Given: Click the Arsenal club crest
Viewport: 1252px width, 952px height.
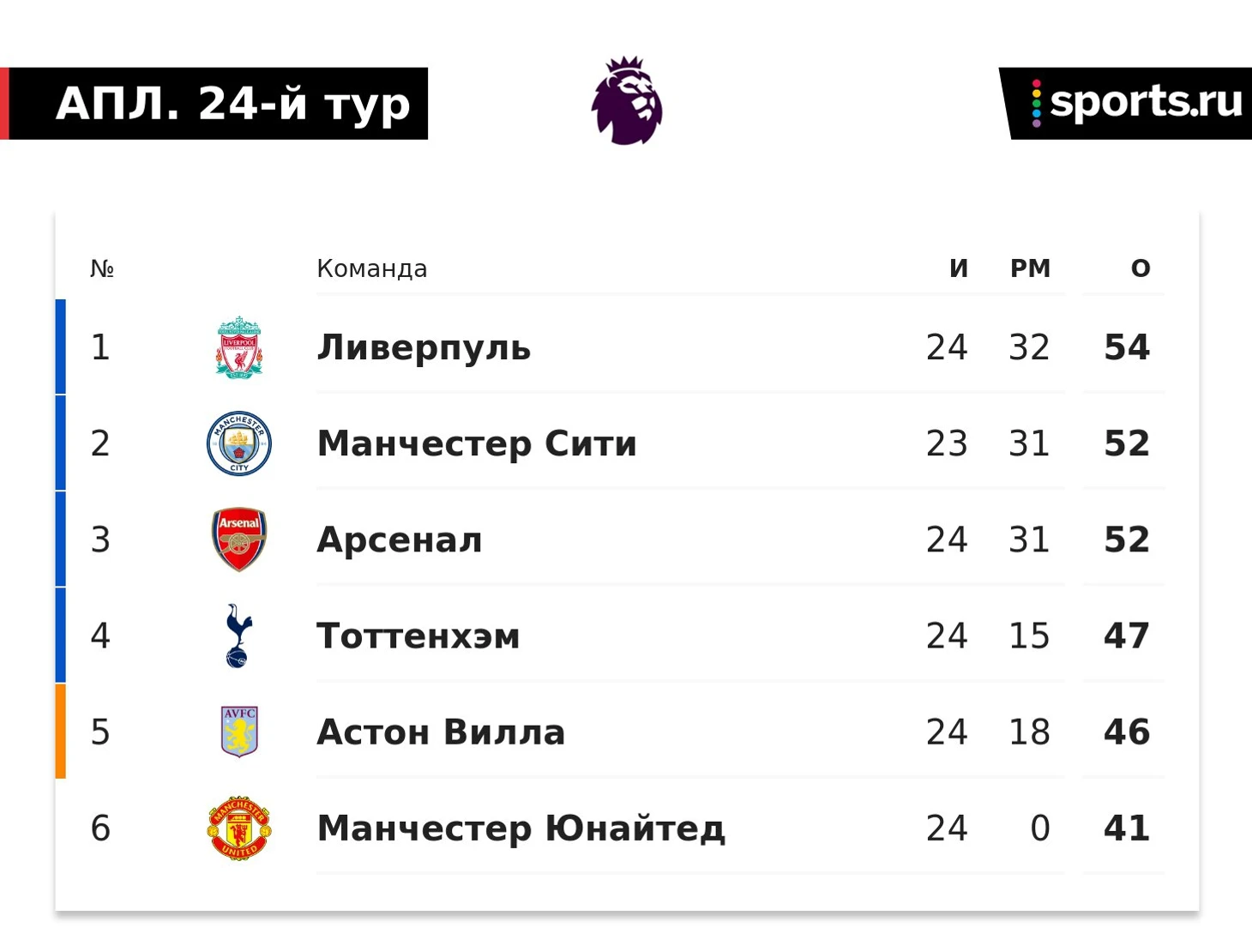Looking at the screenshot, I should (x=239, y=540).
